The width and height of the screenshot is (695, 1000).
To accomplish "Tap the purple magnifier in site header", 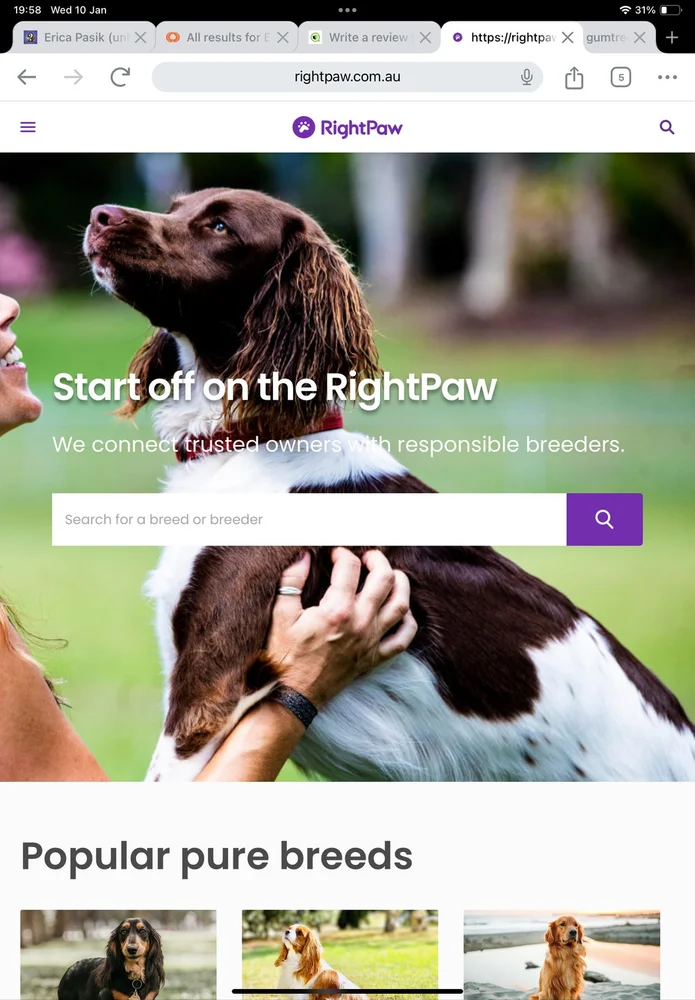I will pos(667,127).
